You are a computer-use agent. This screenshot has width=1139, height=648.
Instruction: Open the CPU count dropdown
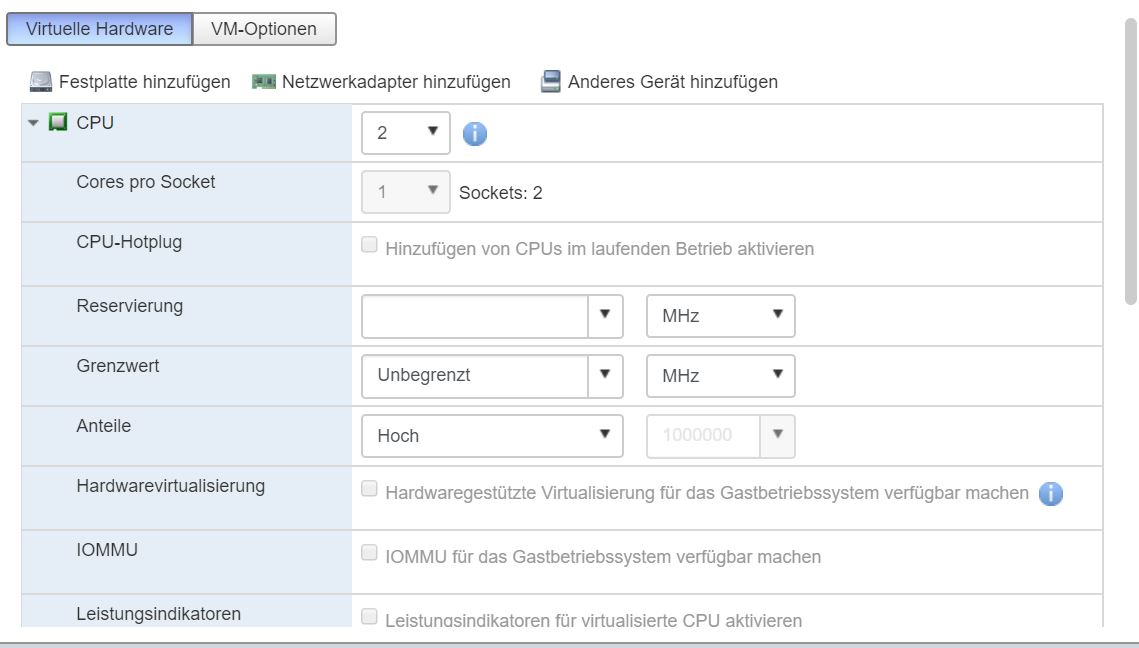pyautogui.click(x=406, y=133)
